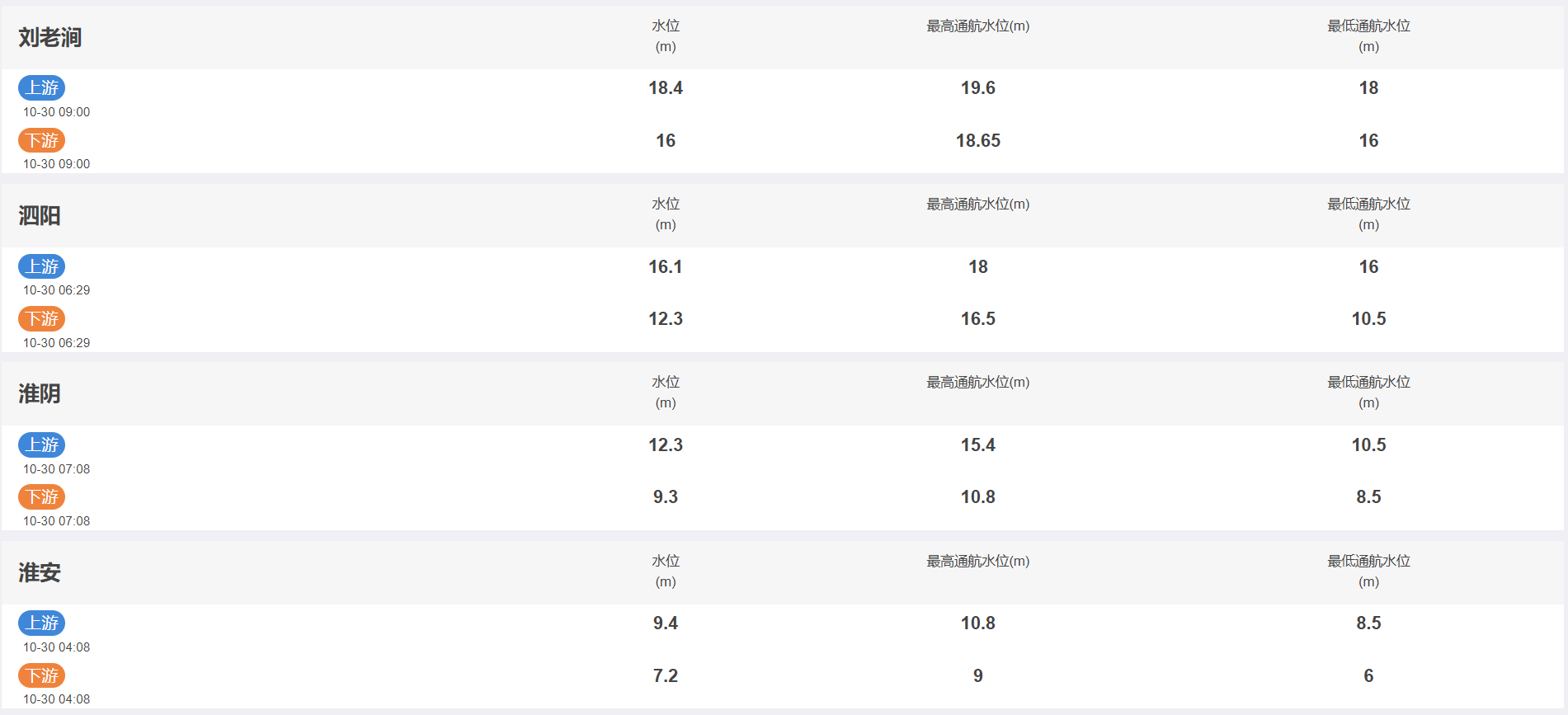Image resolution: width=1568 pixels, height=715 pixels.
Task: Click 泗阳 upstream timestamp 10-30 06:29
Action: point(57,290)
